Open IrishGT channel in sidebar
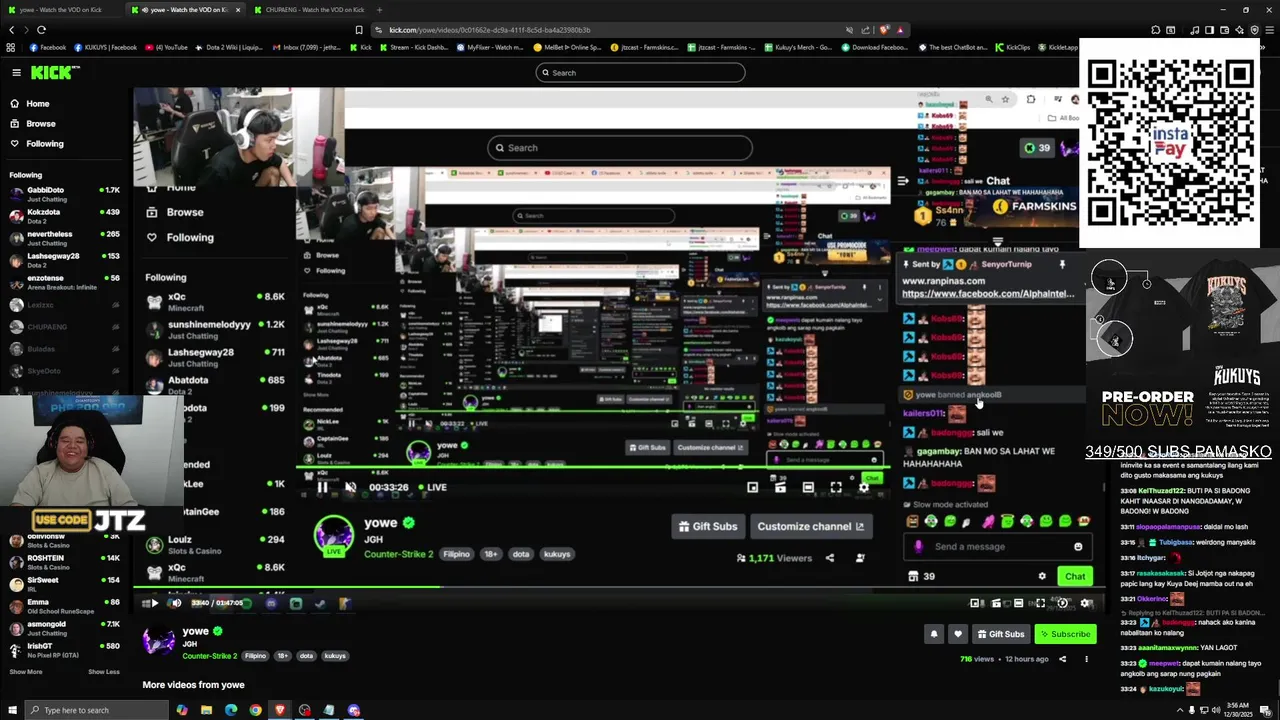The height and width of the screenshot is (720, 1280). tap(64, 650)
